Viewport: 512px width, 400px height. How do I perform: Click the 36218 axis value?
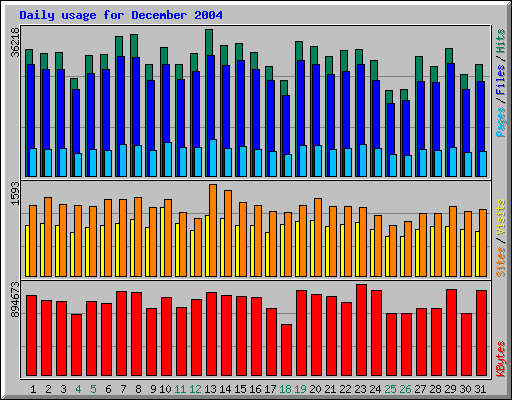coord(15,42)
